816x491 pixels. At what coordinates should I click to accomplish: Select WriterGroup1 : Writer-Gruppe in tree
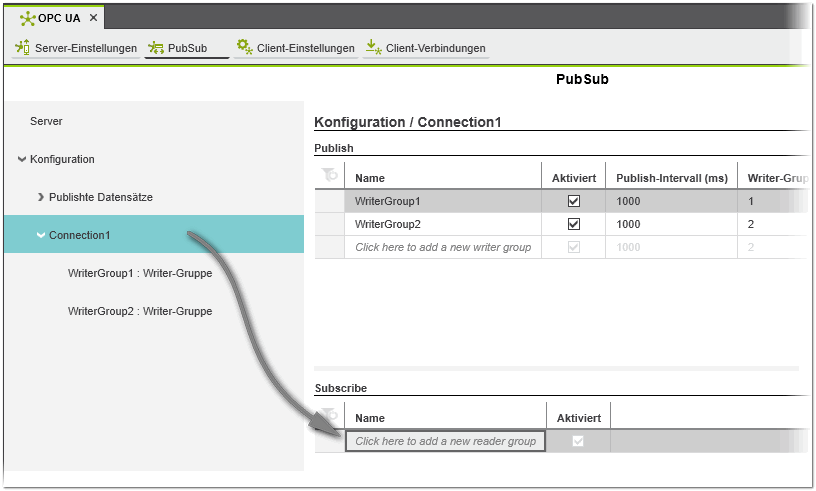click(x=139, y=273)
